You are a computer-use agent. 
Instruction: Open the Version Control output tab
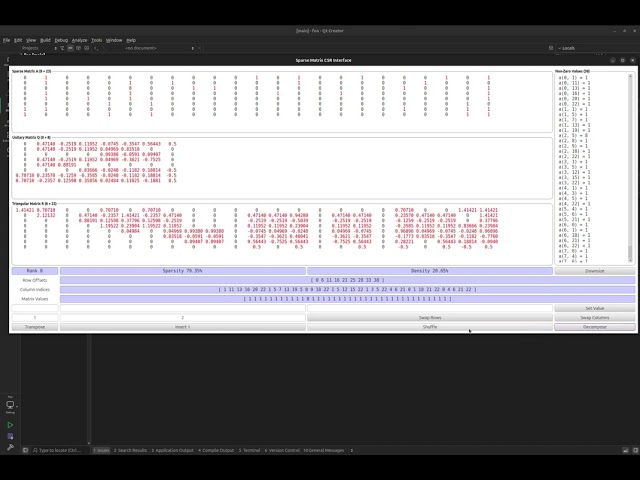point(282,450)
